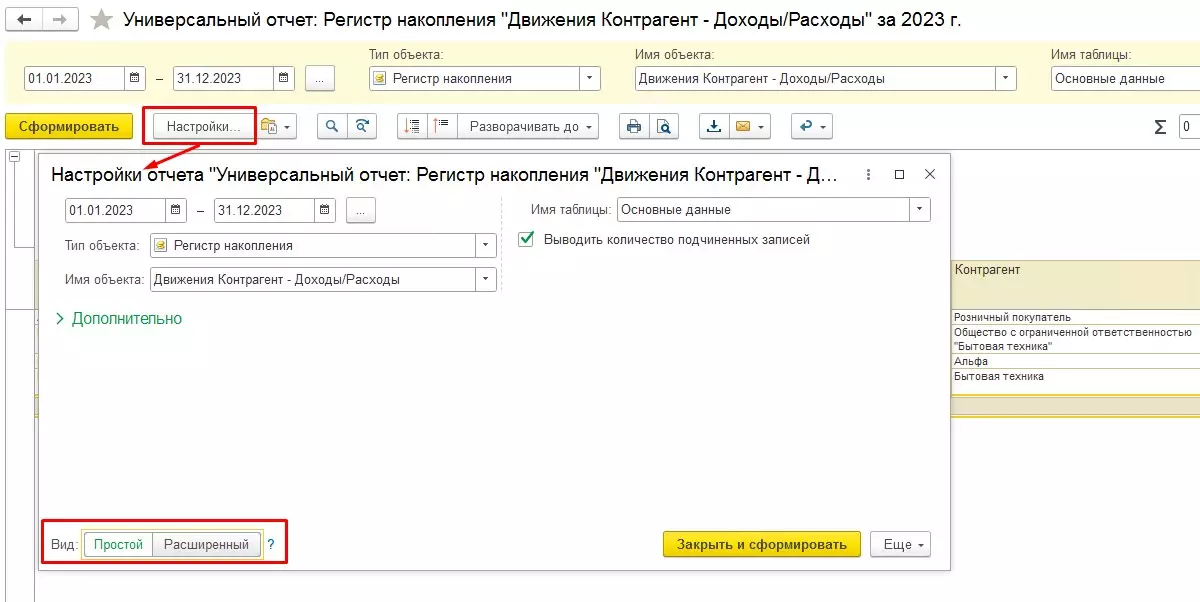Collapse group box at report left edge
1200x602 pixels.
coord(13,156)
